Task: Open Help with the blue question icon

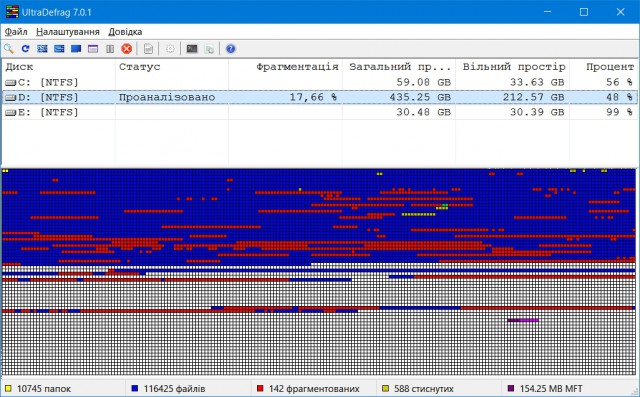Action: coord(231,49)
